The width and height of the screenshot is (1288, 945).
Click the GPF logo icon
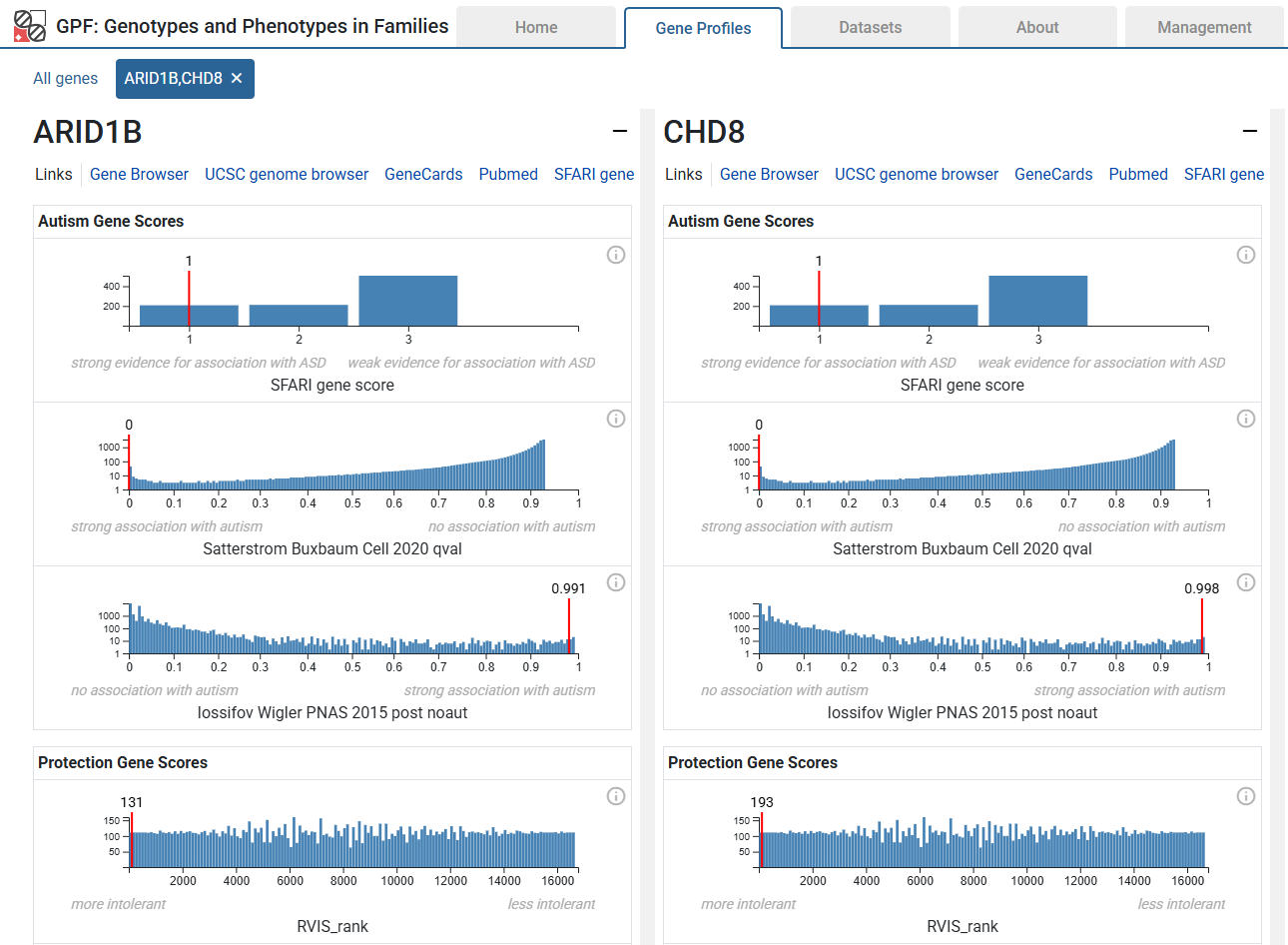(30, 25)
